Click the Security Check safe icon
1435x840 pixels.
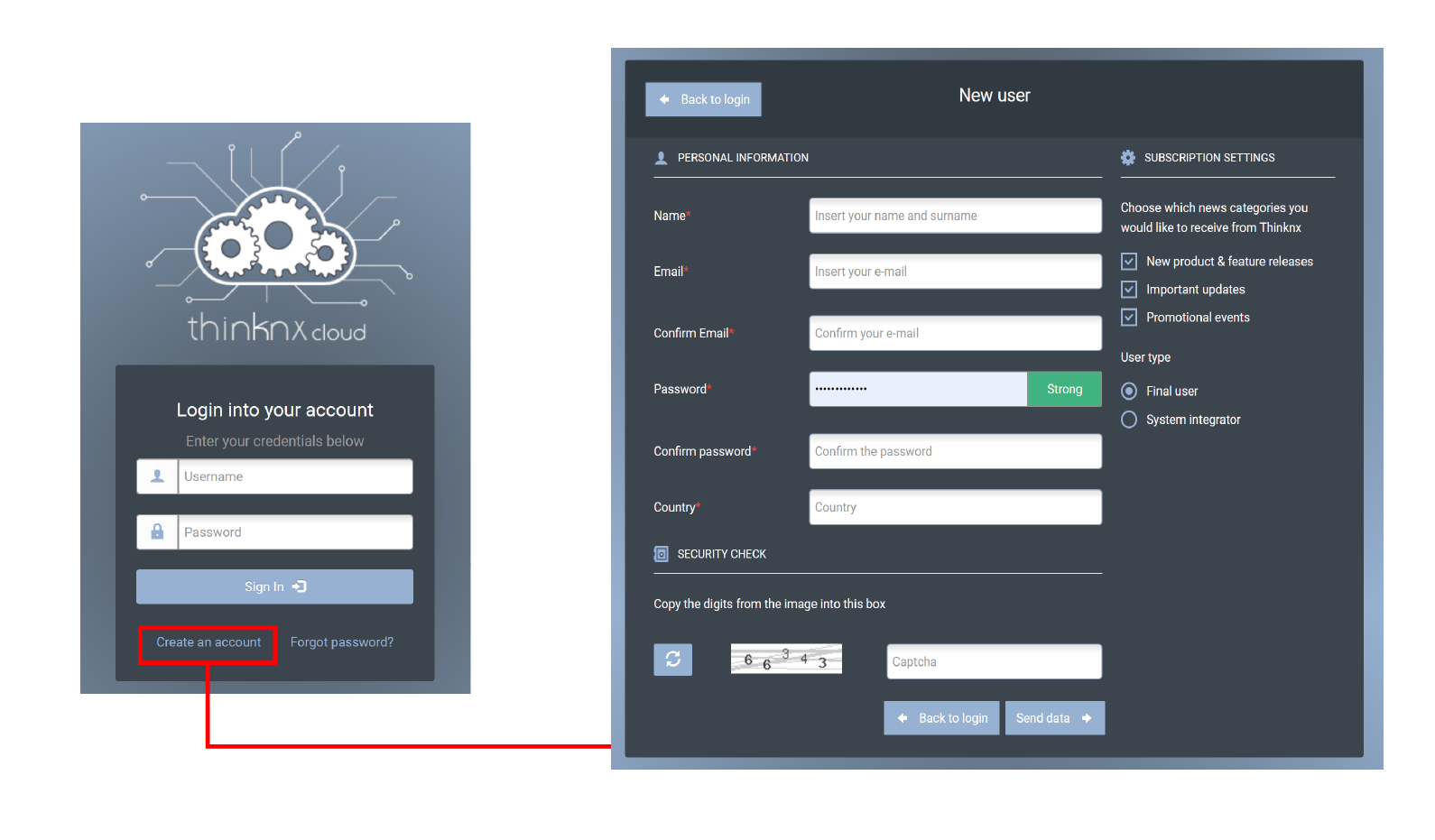click(661, 554)
